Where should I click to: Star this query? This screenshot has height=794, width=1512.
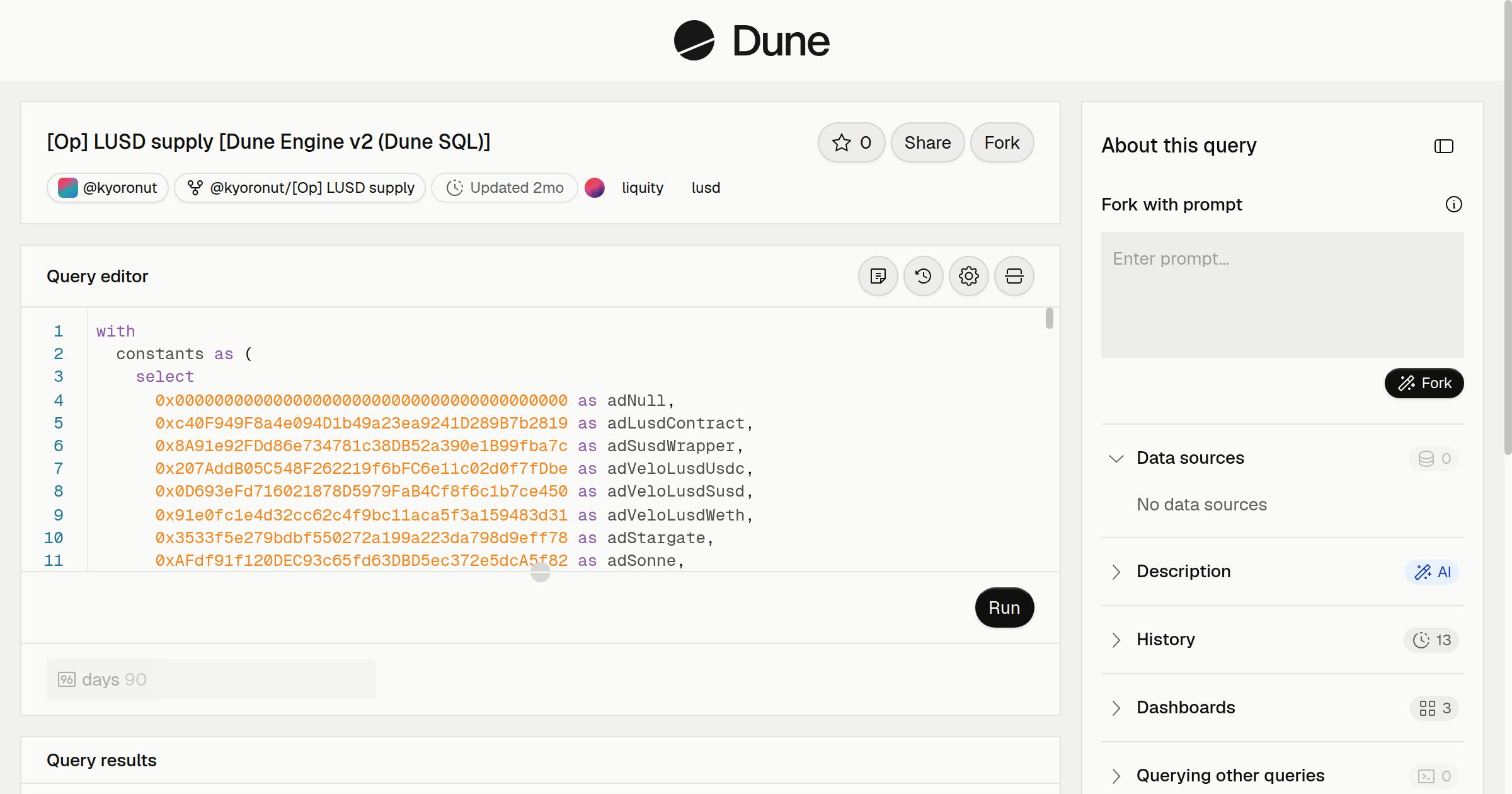pos(851,142)
